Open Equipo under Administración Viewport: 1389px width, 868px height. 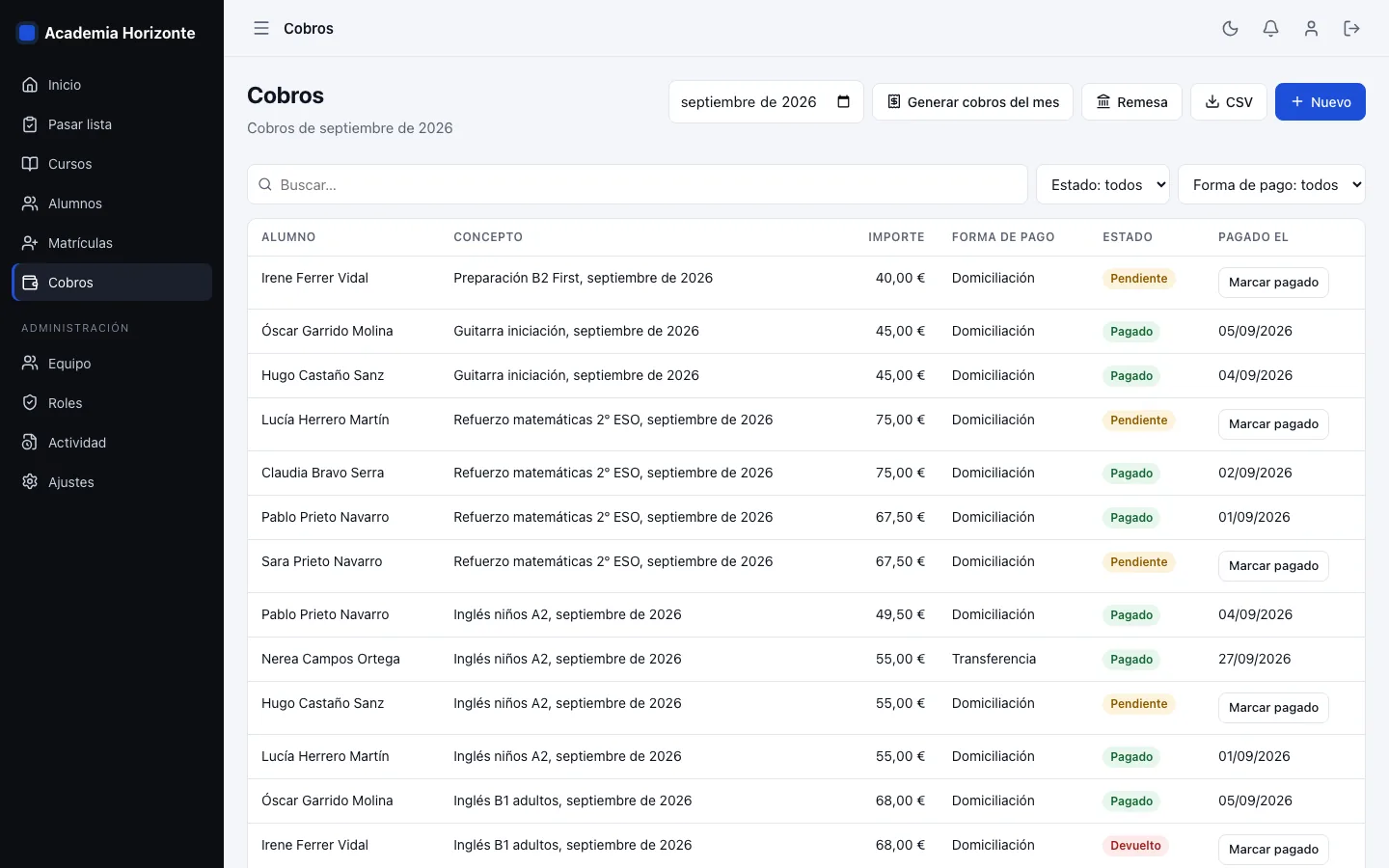click(112, 364)
